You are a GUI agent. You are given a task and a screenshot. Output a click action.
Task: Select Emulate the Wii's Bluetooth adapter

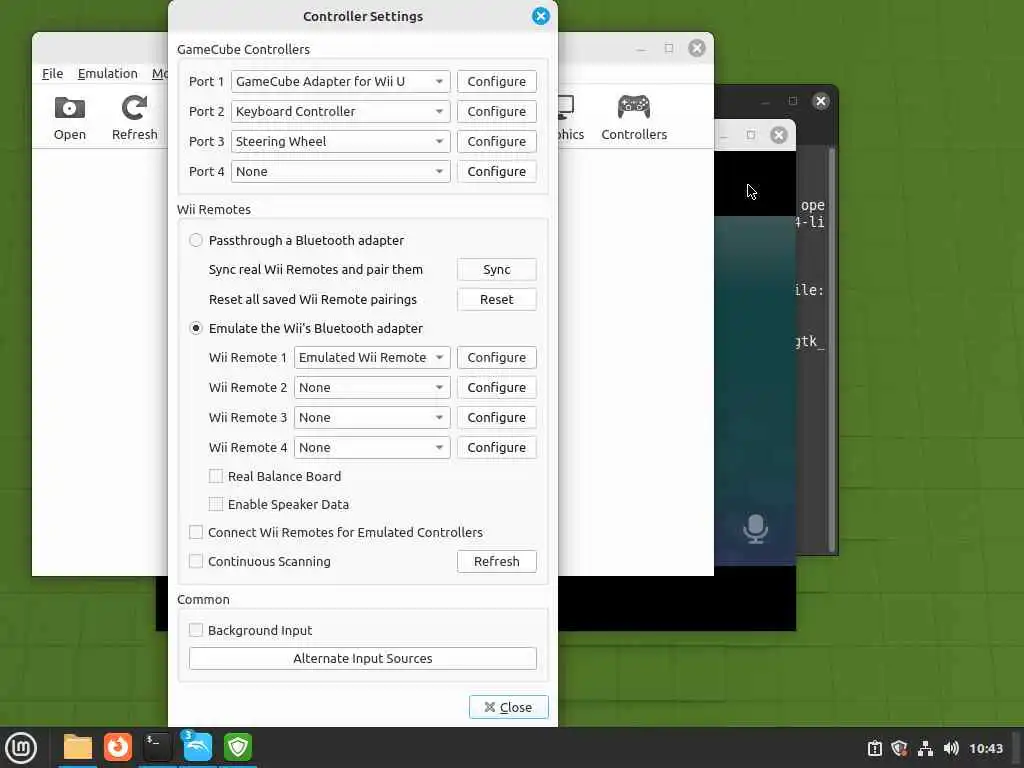[195, 328]
